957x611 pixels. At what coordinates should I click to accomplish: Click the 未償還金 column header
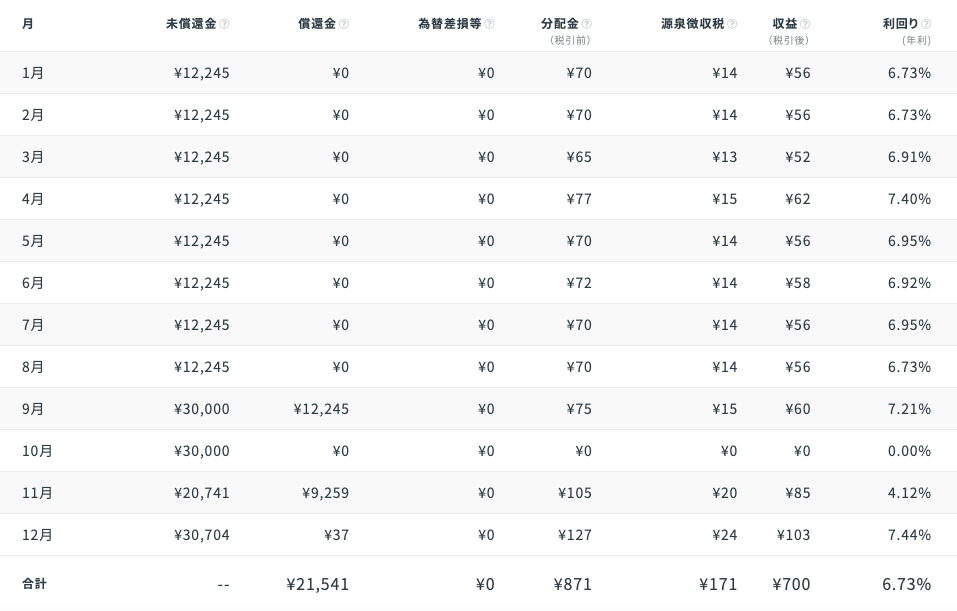[191, 24]
